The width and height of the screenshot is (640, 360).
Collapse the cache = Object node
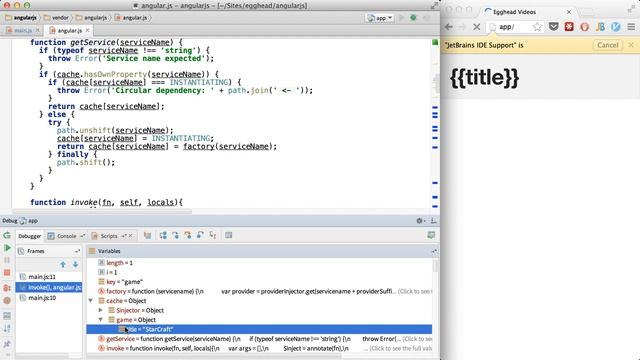point(91,301)
